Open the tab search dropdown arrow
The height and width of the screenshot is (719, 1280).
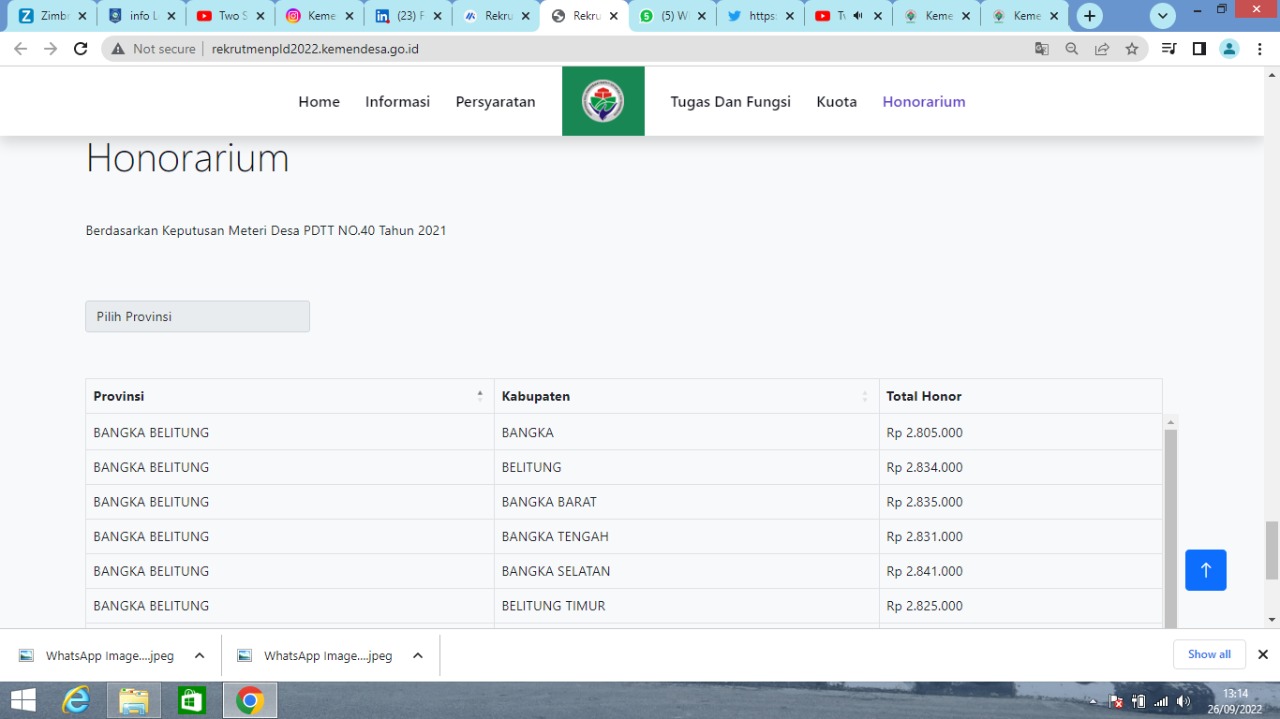(1163, 16)
